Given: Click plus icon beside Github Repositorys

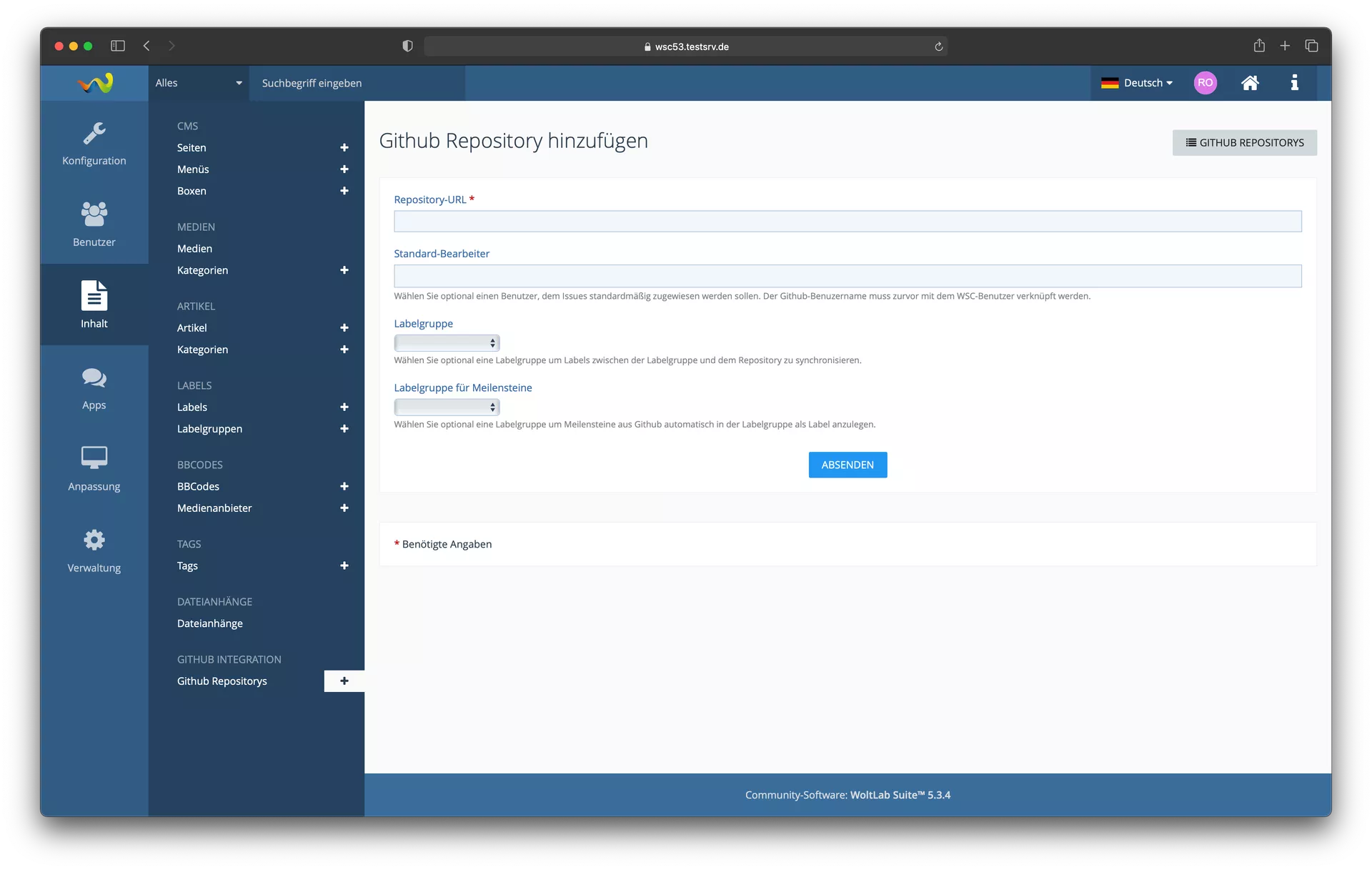Looking at the screenshot, I should click(x=344, y=681).
